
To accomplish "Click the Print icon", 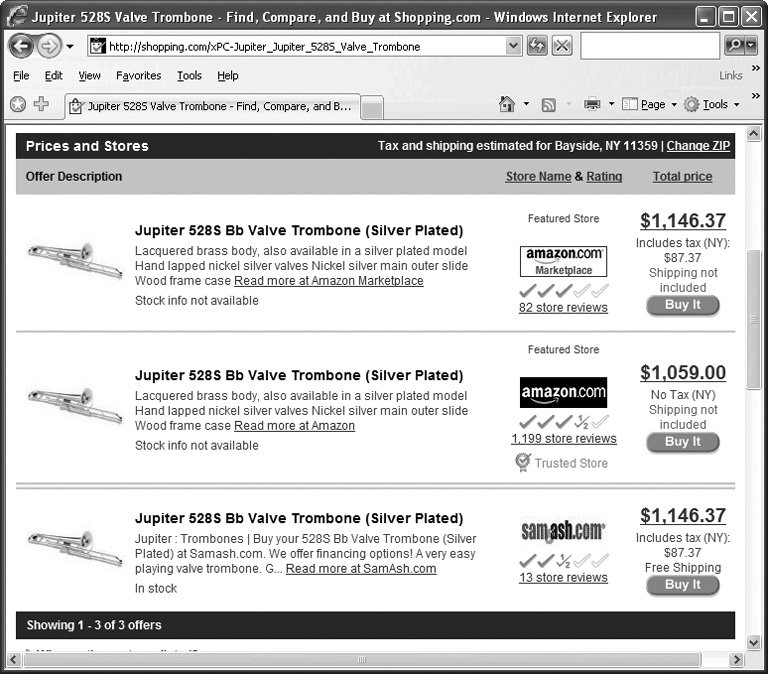I will point(591,104).
